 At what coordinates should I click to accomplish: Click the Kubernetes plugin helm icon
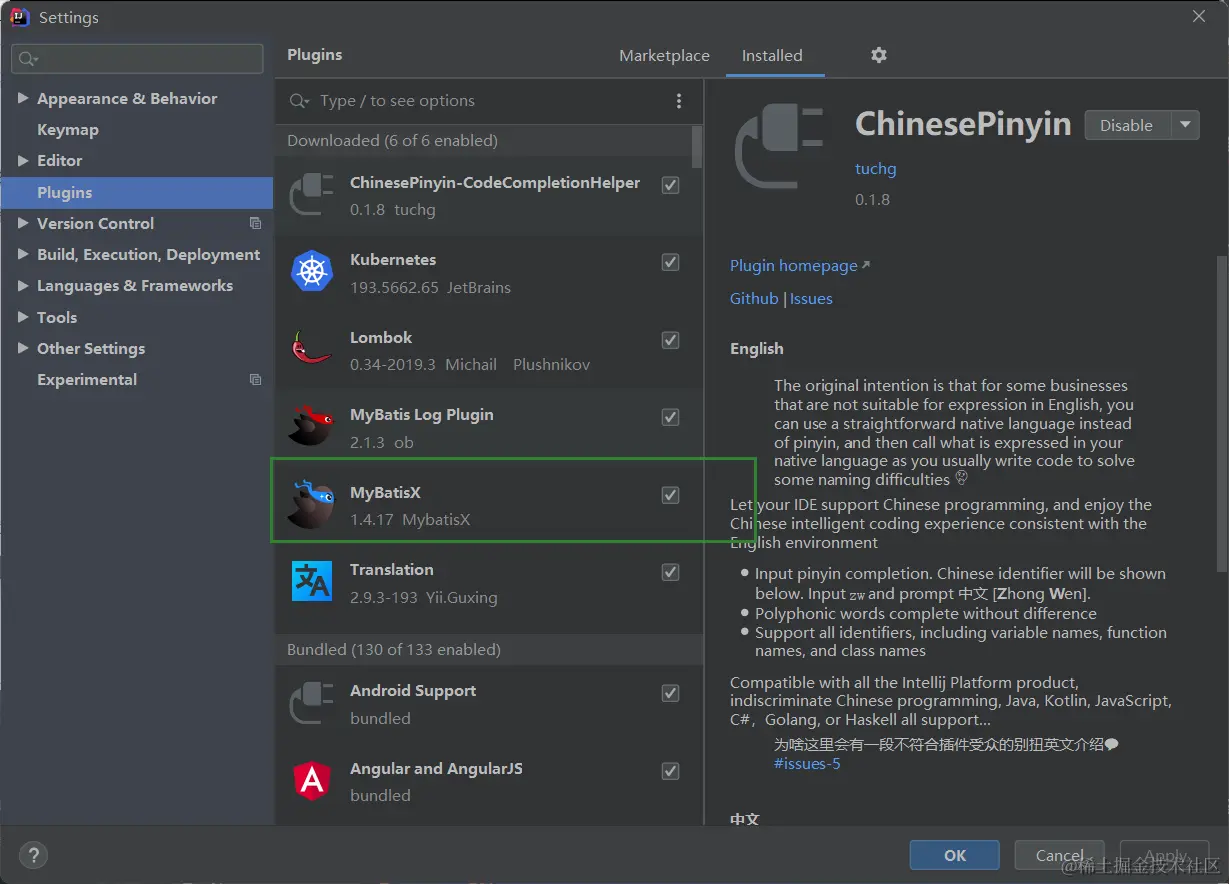click(x=311, y=271)
